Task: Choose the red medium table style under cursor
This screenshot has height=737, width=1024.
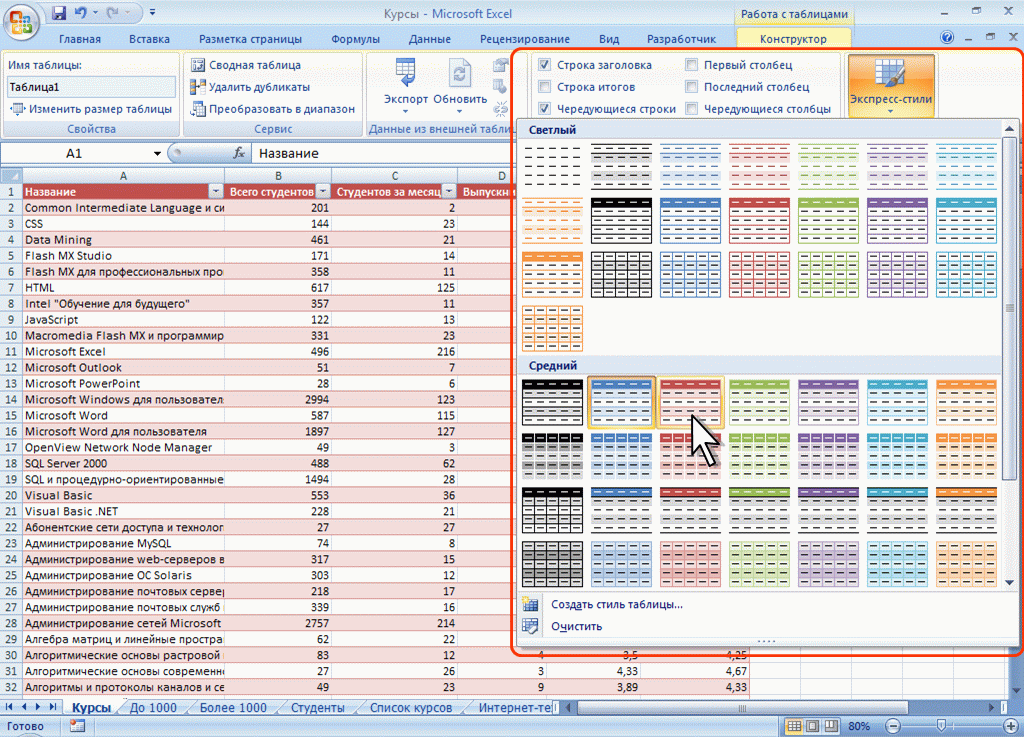Action: tap(690, 402)
